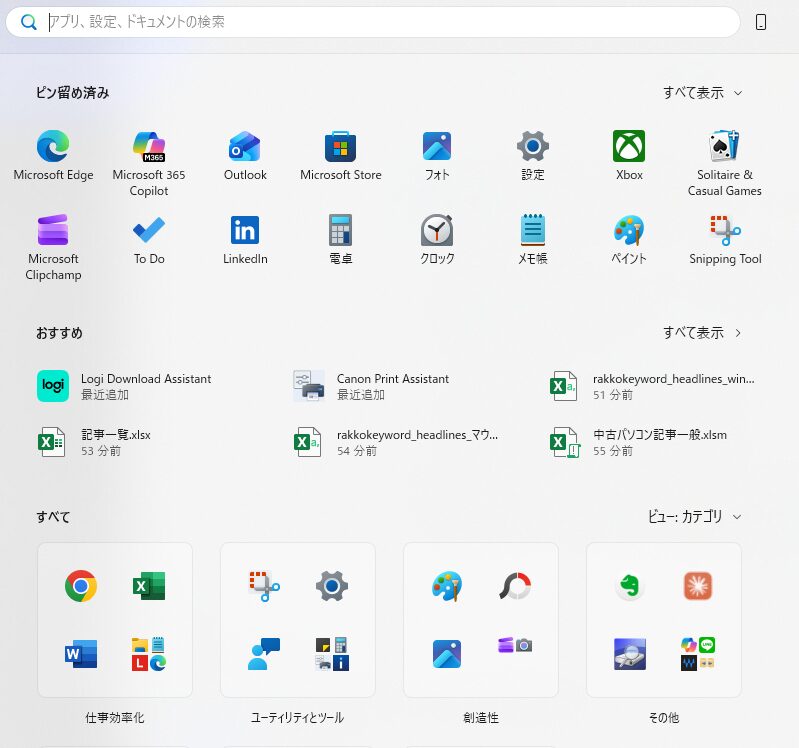Screen dimensions: 799x748
Task: Launch Microsoft 365 Copilot pinned app
Action: point(149,163)
